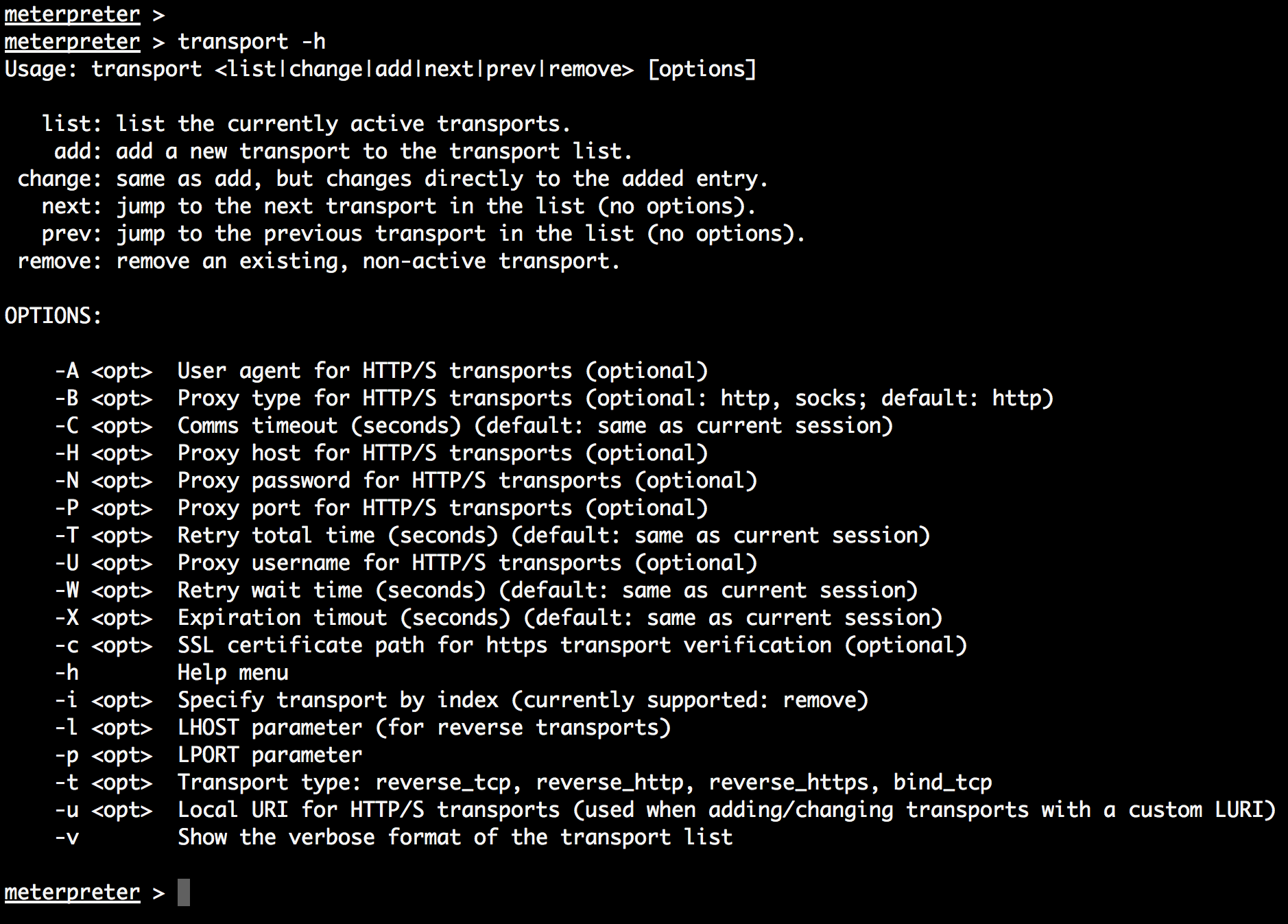The width and height of the screenshot is (1288, 924).
Task: Click the 'Usage:' label on usage line
Action: click(x=40, y=69)
